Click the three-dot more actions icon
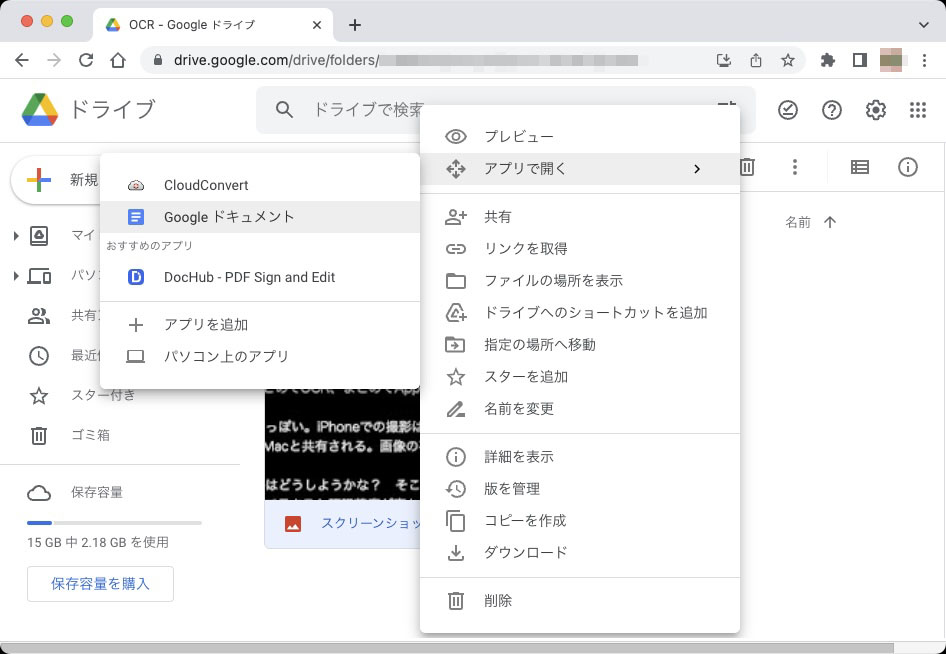The image size is (946, 654). point(794,167)
